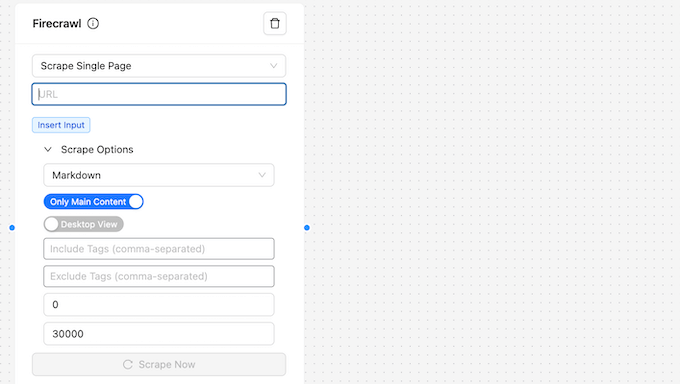Delete the Firecrawl node with trash icon
This screenshot has height=384, width=680.
click(x=275, y=23)
